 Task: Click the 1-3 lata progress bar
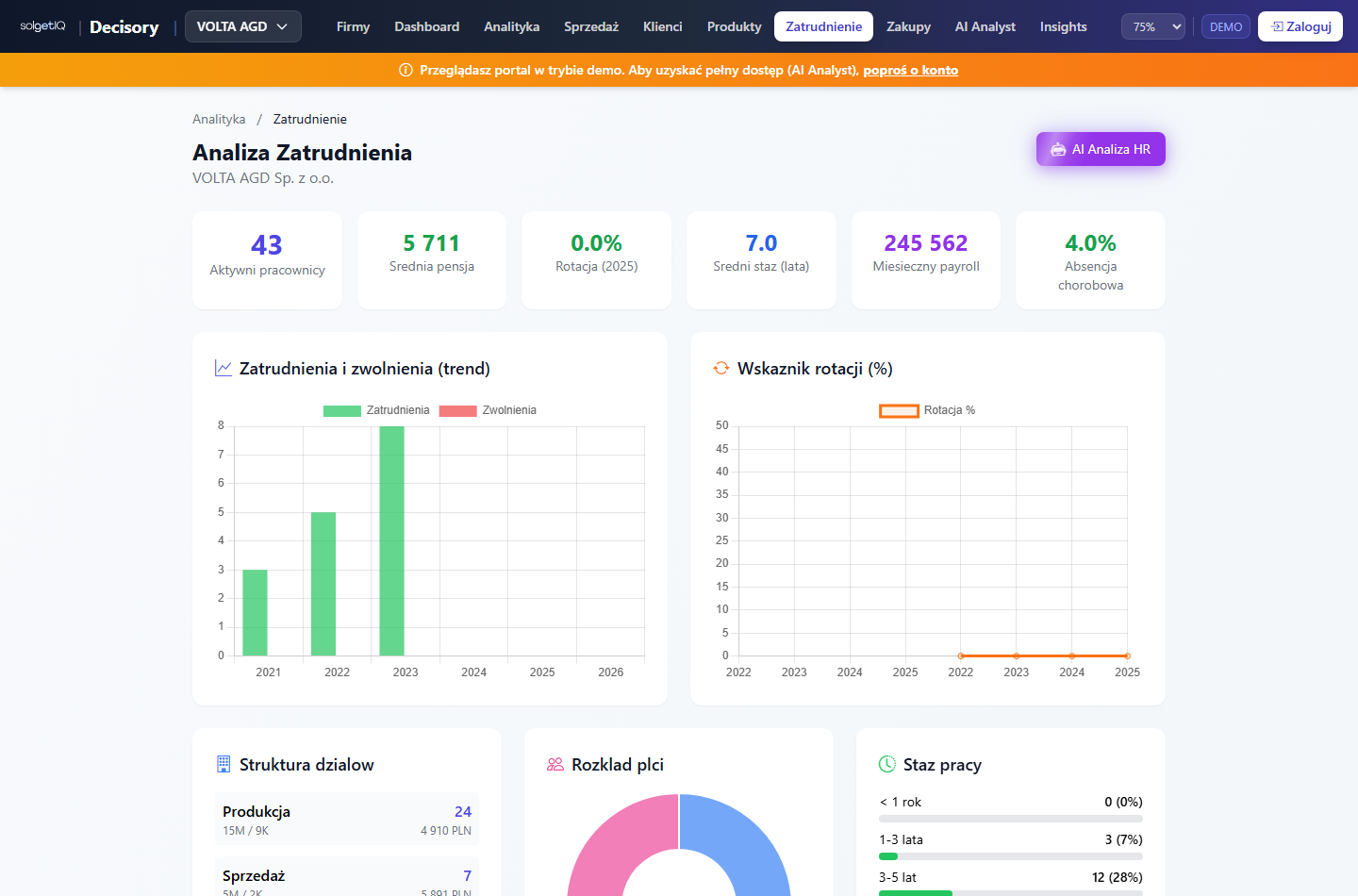pyautogui.click(x=1011, y=856)
